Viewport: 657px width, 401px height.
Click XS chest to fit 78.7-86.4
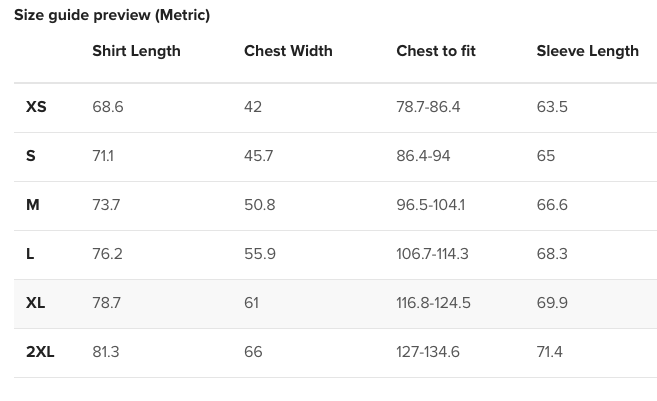pos(428,107)
